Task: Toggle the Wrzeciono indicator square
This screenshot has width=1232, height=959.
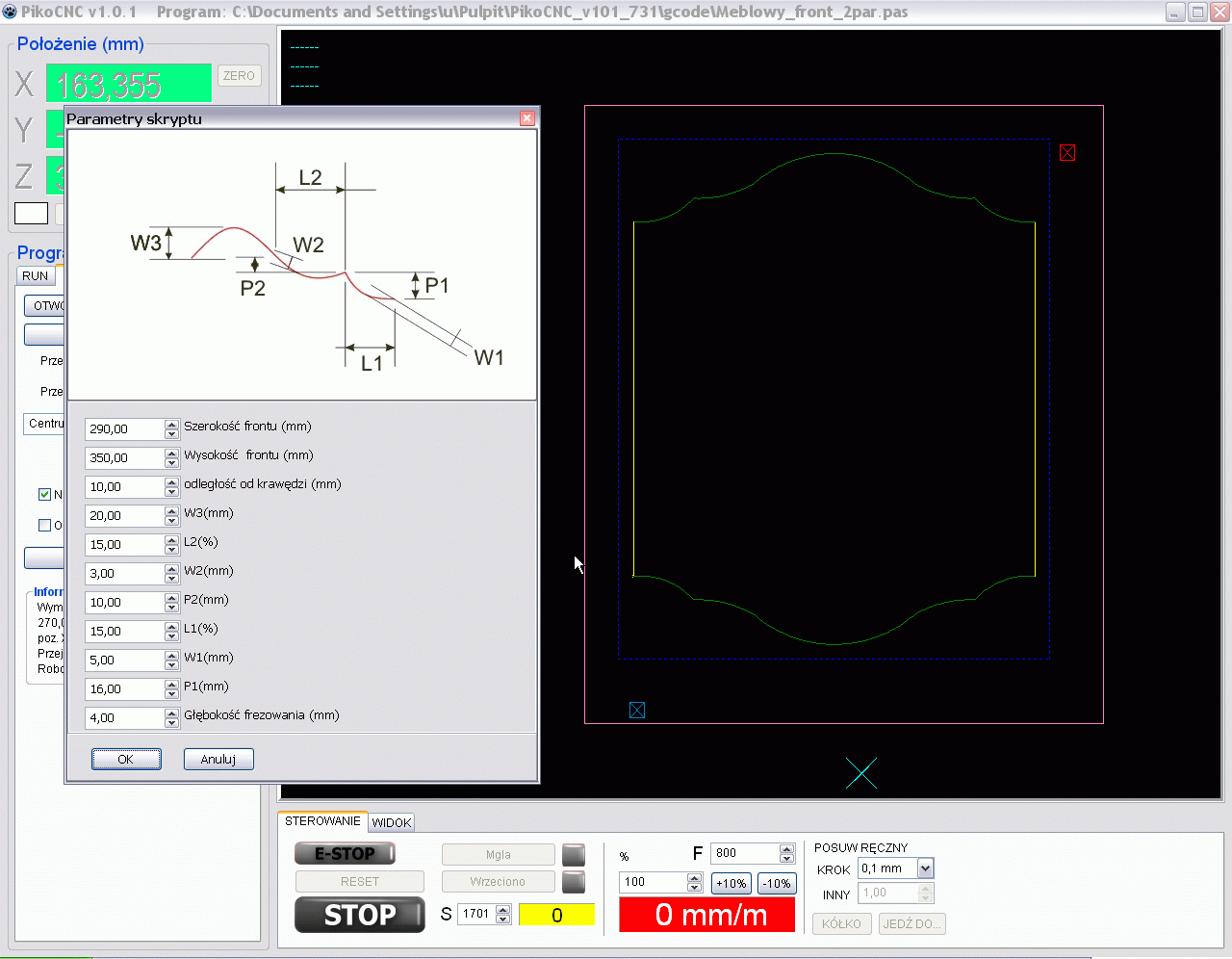Action: pyautogui.click(x=574, y=882)
